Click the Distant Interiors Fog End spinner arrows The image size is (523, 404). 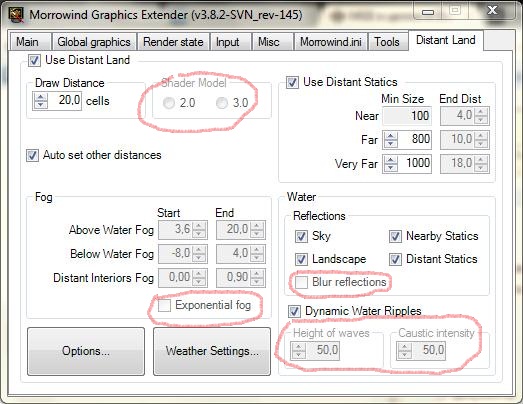click(257, 278)
